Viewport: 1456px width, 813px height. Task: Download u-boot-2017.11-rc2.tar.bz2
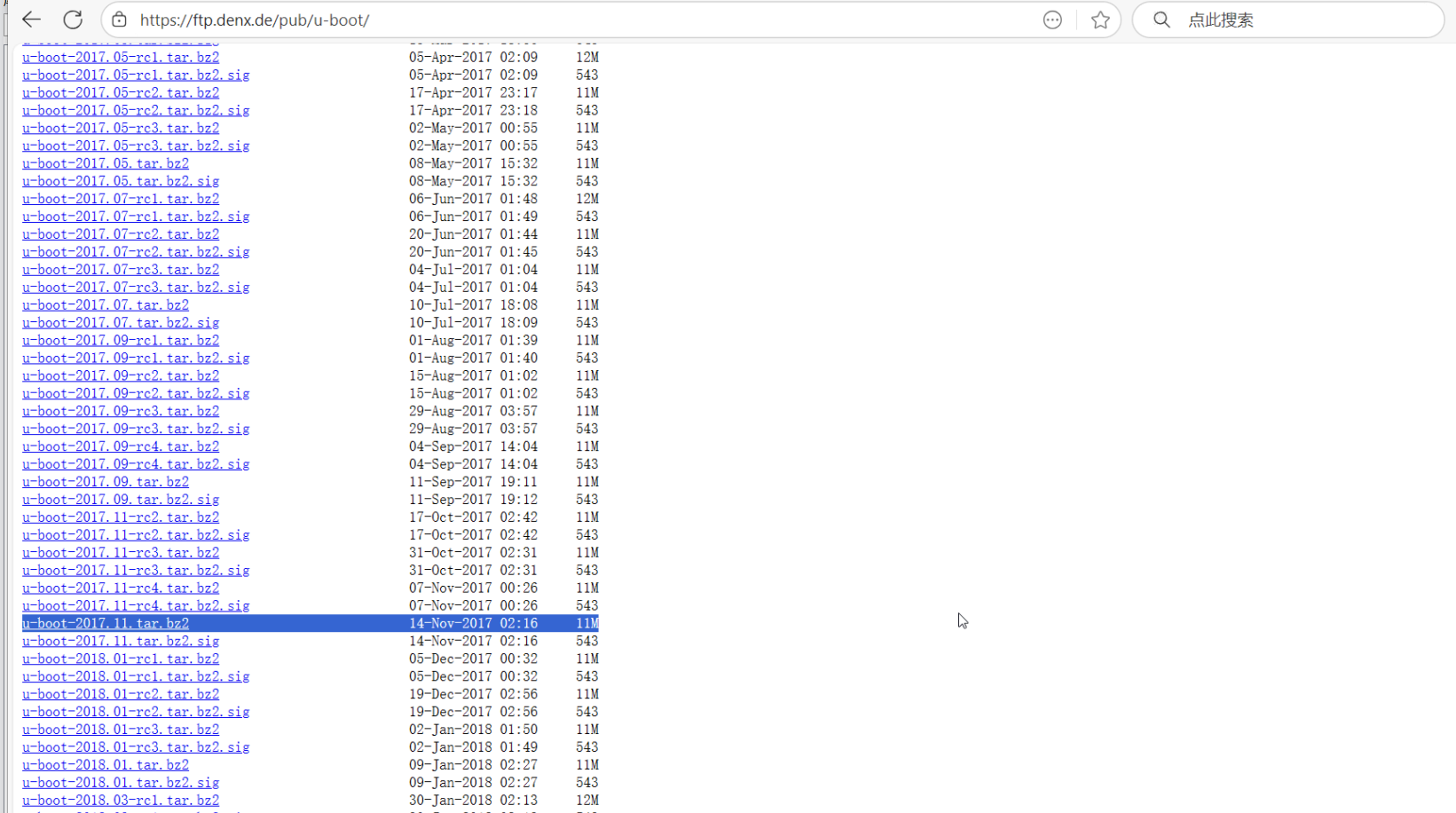point(121,518)
